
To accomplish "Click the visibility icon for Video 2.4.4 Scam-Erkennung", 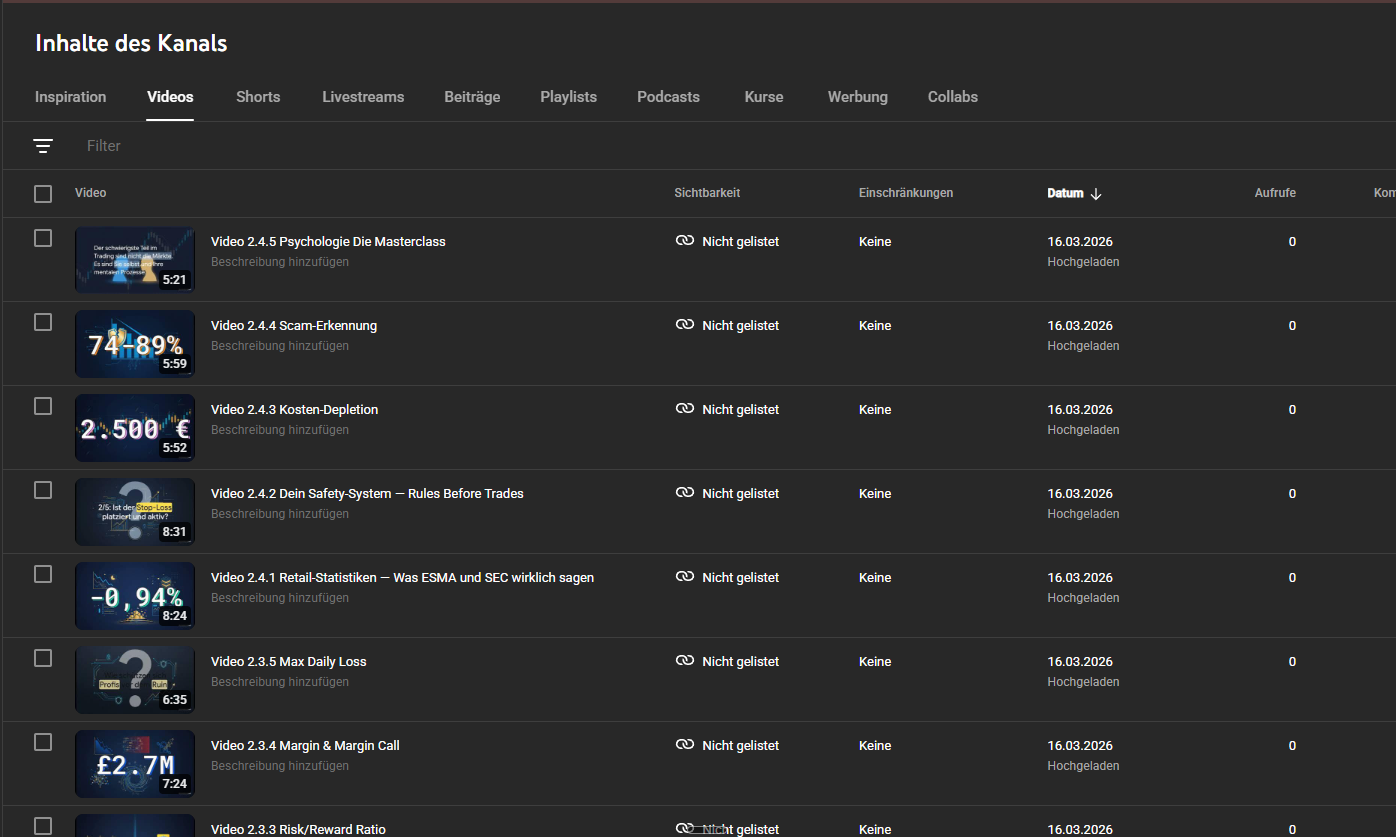I will coord(685,325).
